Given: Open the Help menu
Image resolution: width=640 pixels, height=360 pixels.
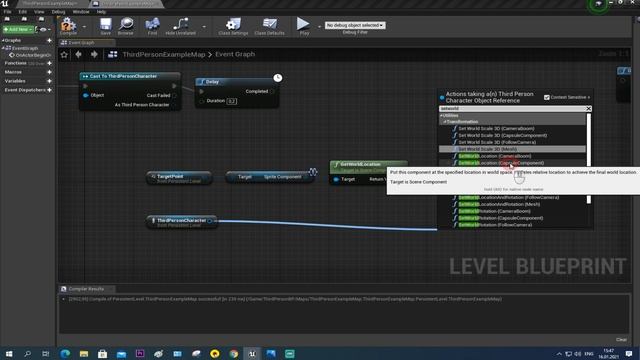Looking at the screenshot, I should (x=101, y=12).
